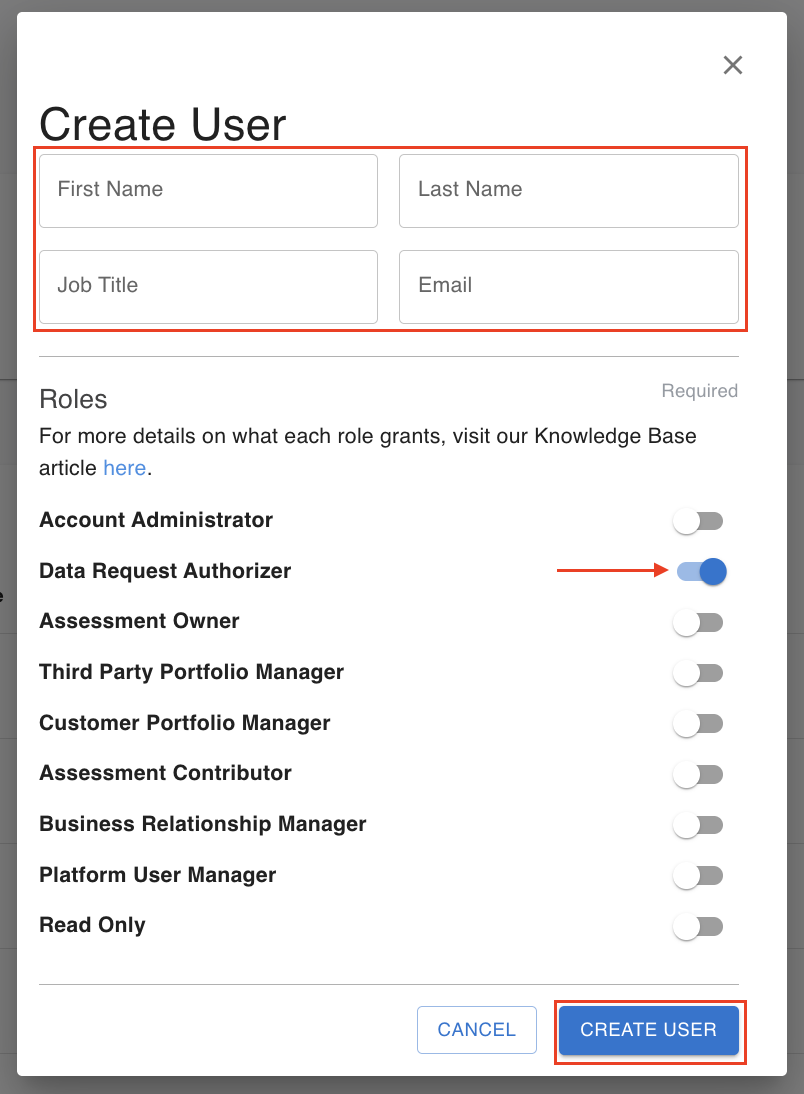Close the Create User dialog
The height and width of the screenshot is (1094, 804).
point(733,65)
